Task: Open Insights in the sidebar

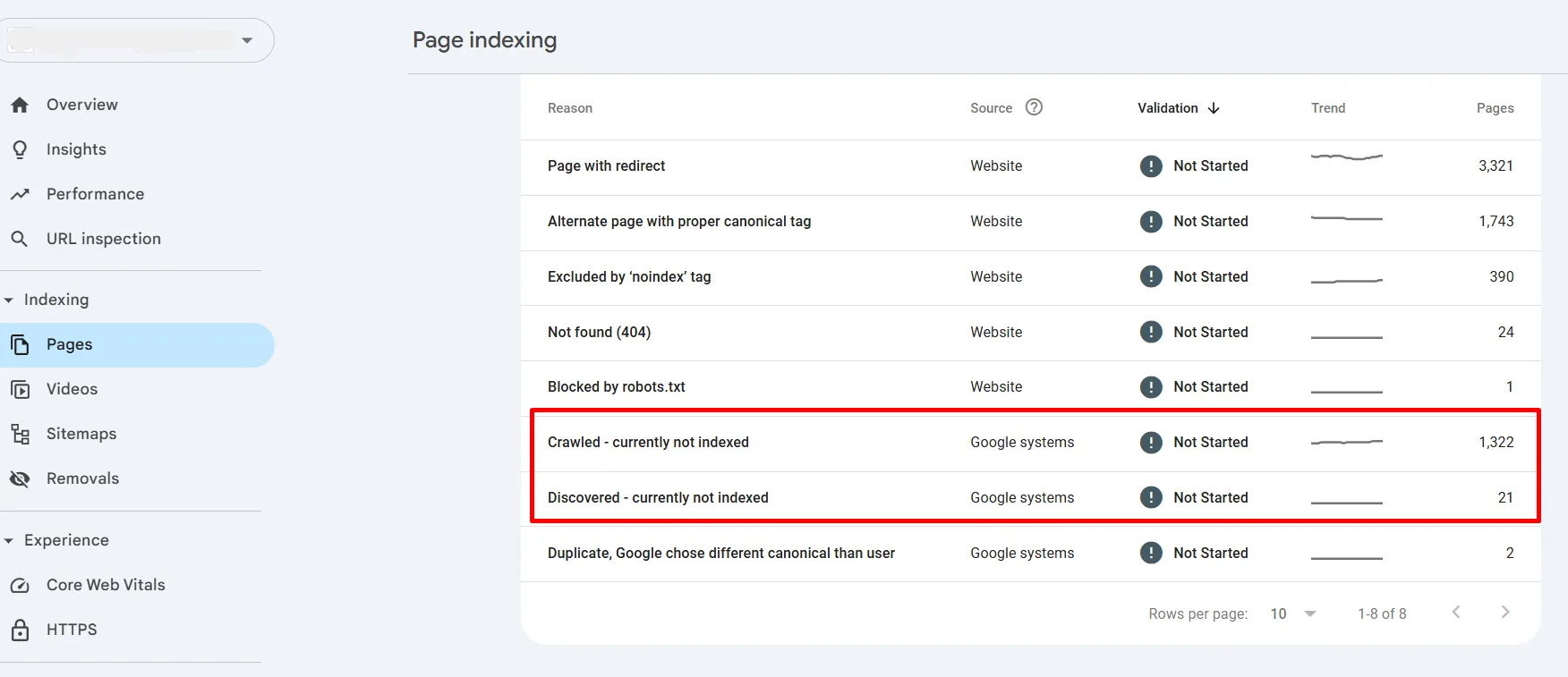Action: 137,149
